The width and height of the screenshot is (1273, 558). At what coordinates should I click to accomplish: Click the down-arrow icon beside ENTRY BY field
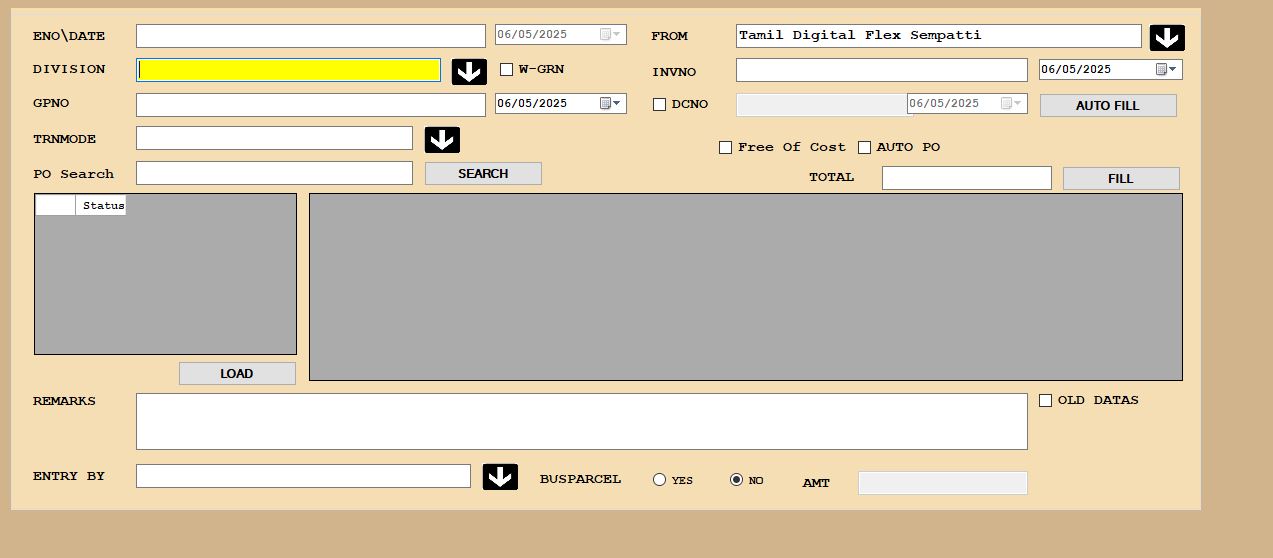(x=500, y=477)
